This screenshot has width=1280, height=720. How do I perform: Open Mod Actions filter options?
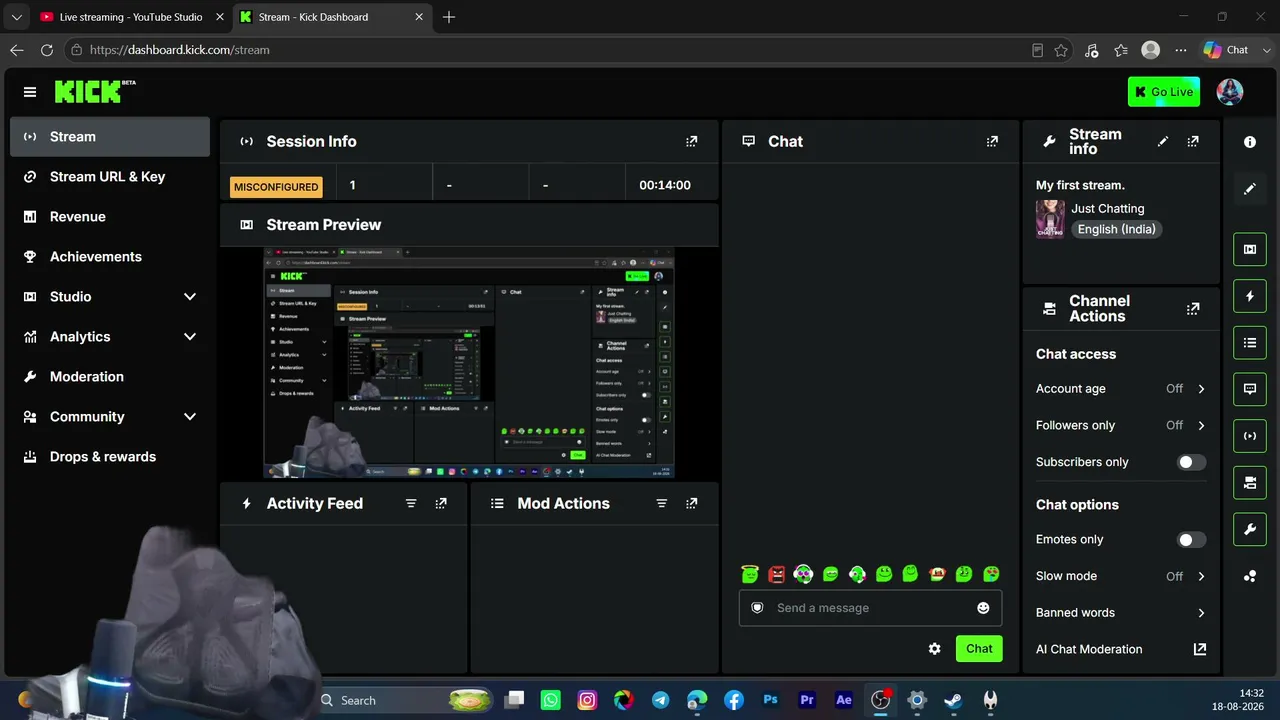coord(661,504)
